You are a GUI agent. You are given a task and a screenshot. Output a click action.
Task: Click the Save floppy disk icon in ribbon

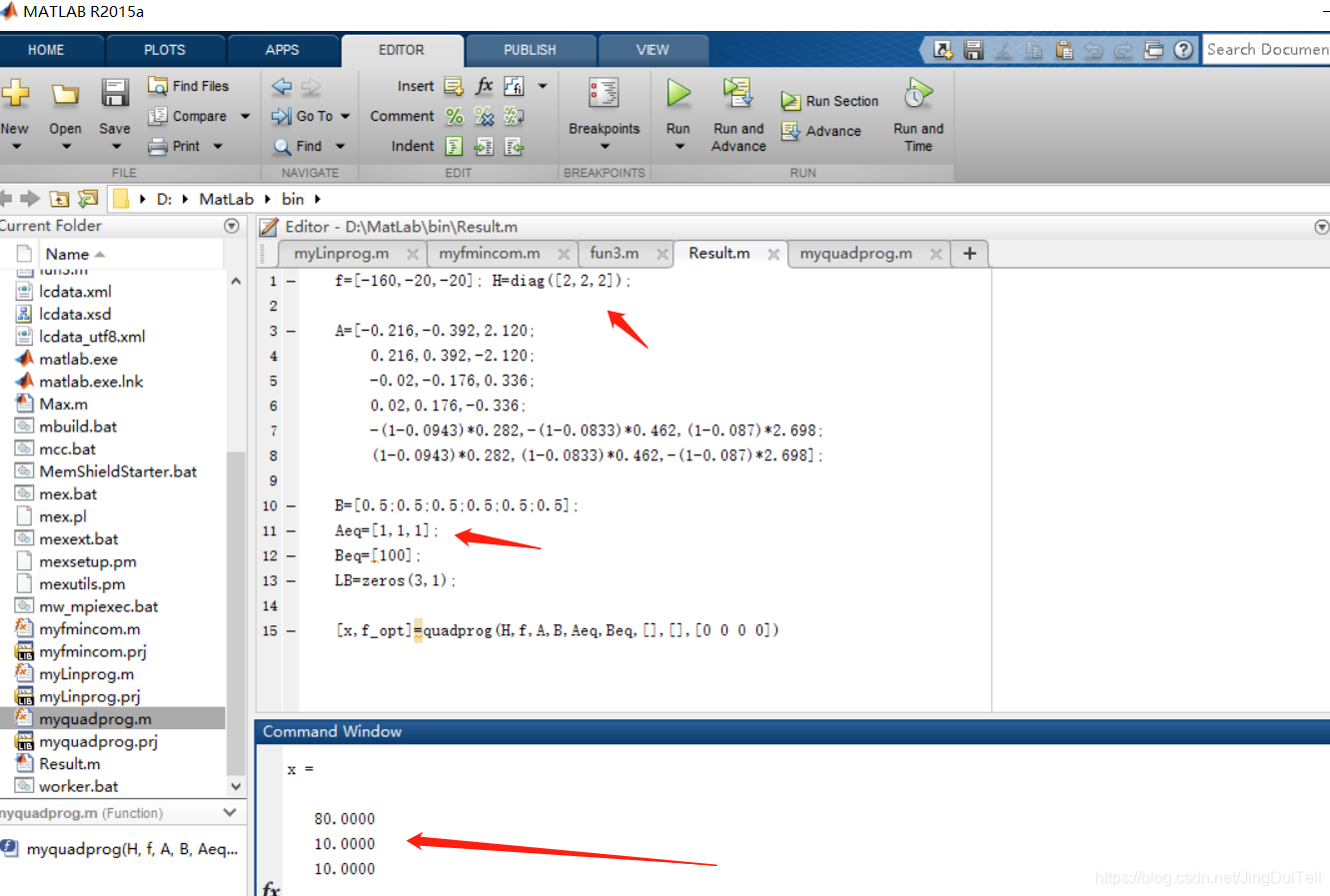(115, 93)
